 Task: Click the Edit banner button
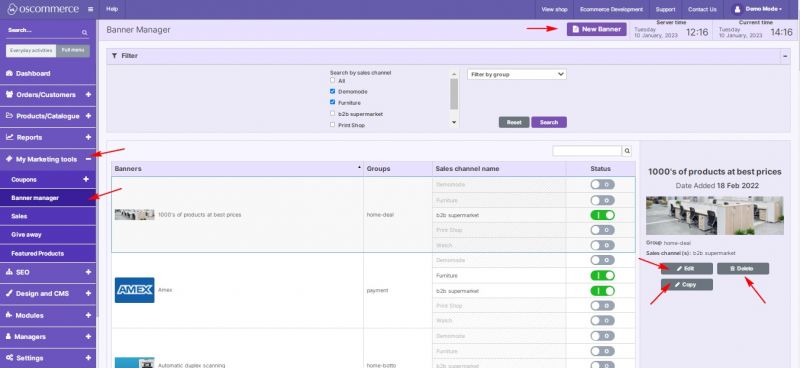point(687,268)
